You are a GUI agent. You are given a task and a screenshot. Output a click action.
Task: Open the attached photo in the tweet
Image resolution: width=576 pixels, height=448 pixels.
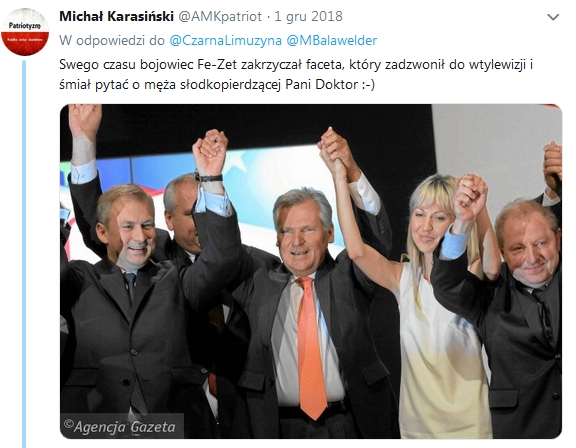pos(311,271)
